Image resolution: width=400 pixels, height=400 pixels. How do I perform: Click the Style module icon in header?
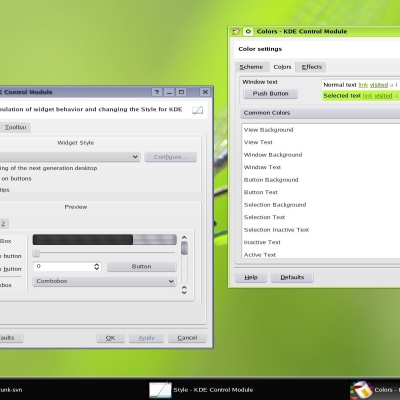coord(197,110)
